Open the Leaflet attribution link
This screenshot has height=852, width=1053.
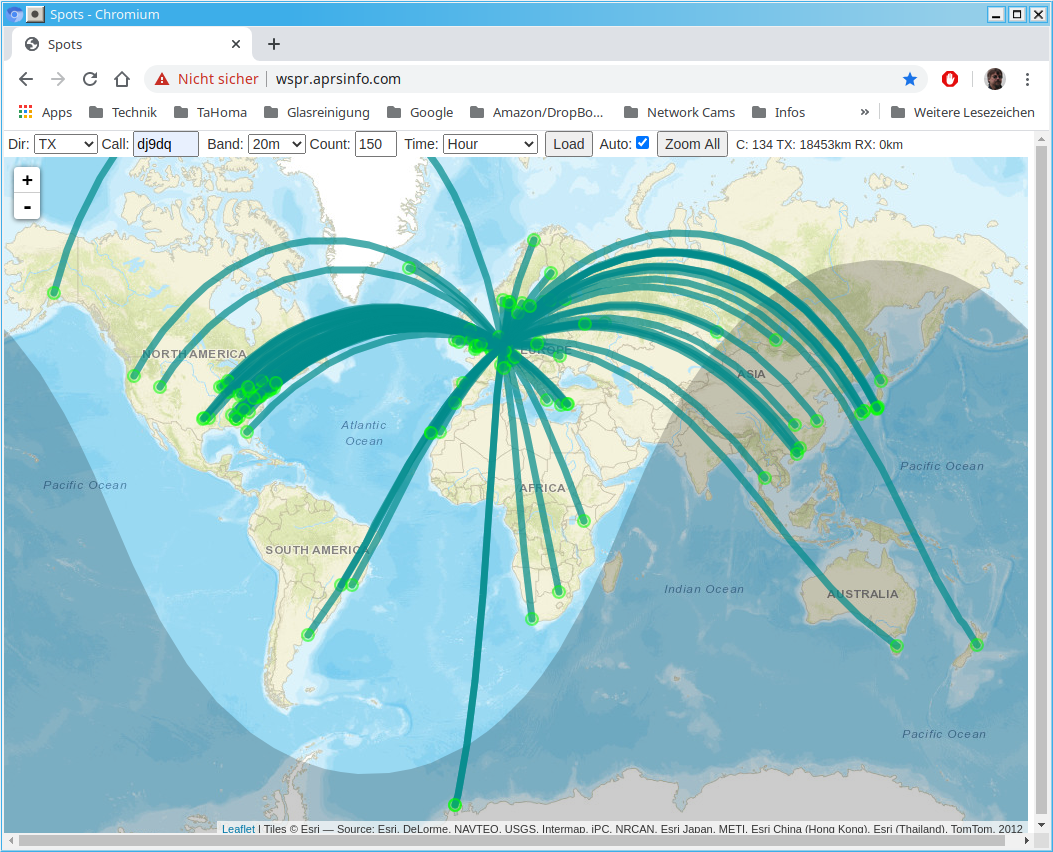tap(238, 829)
